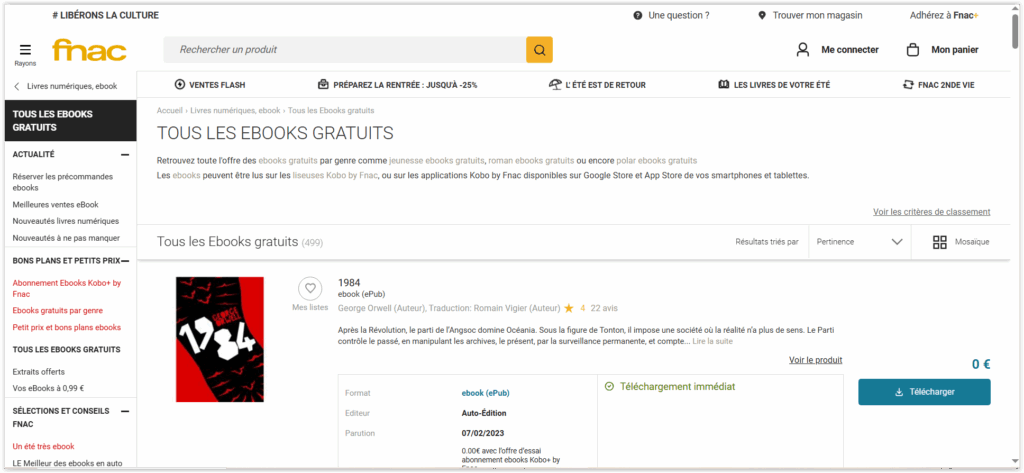Open Nouveautés à ne pas manquer

[x=66, y=238]
